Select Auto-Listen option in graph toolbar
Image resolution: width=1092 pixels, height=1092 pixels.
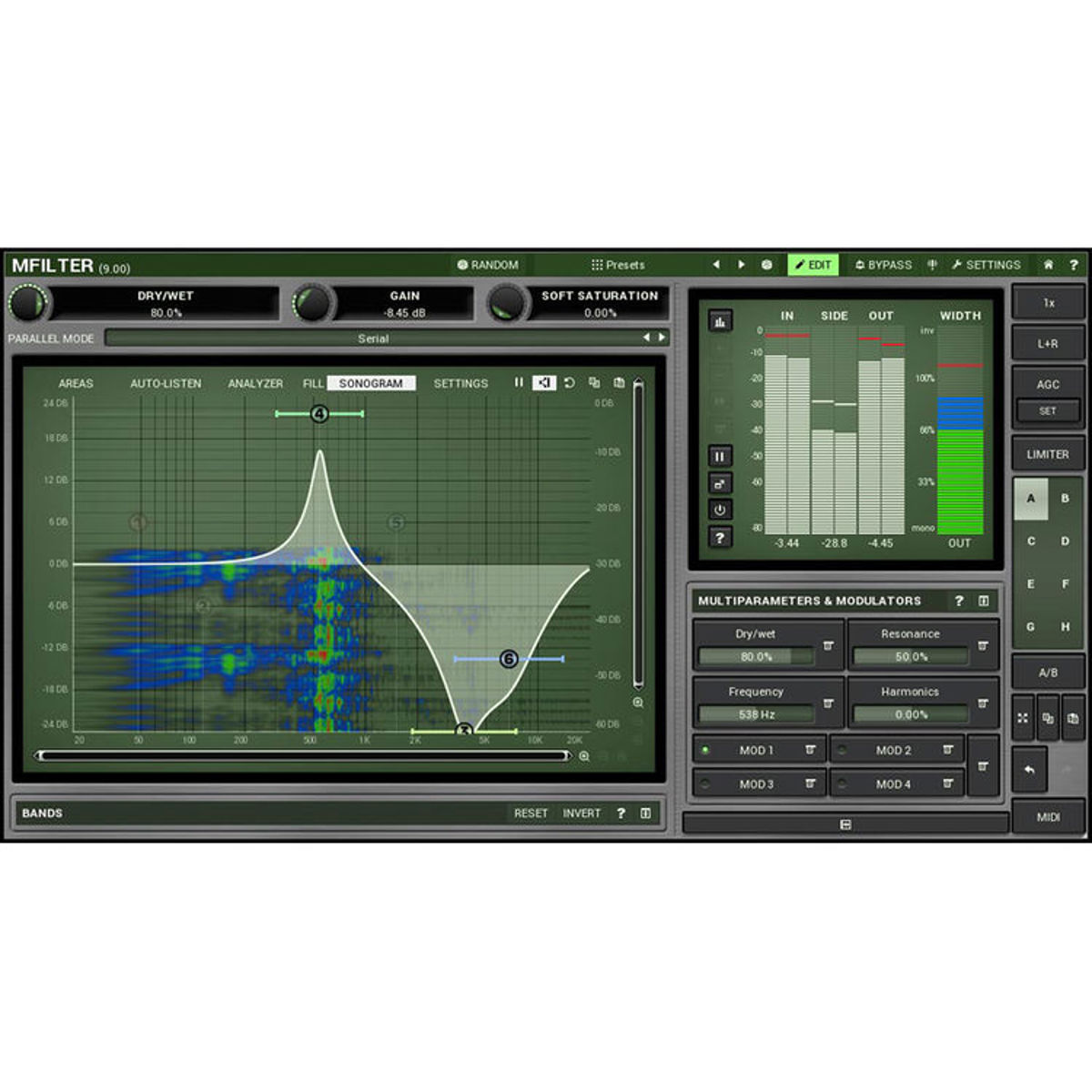[166, 383]
